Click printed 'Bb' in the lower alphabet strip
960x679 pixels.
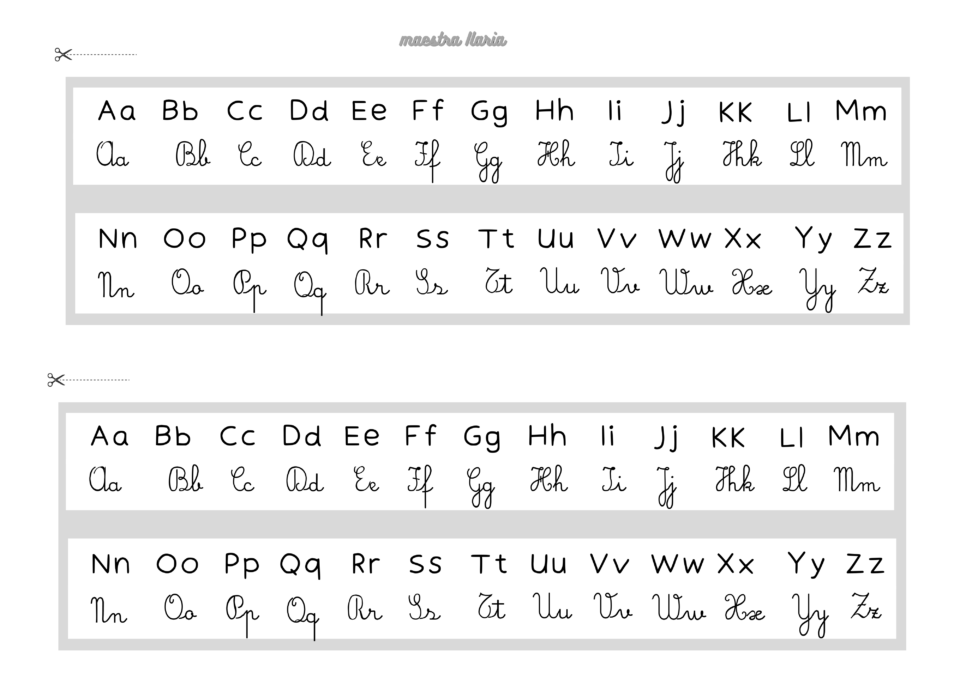point(173,436)
